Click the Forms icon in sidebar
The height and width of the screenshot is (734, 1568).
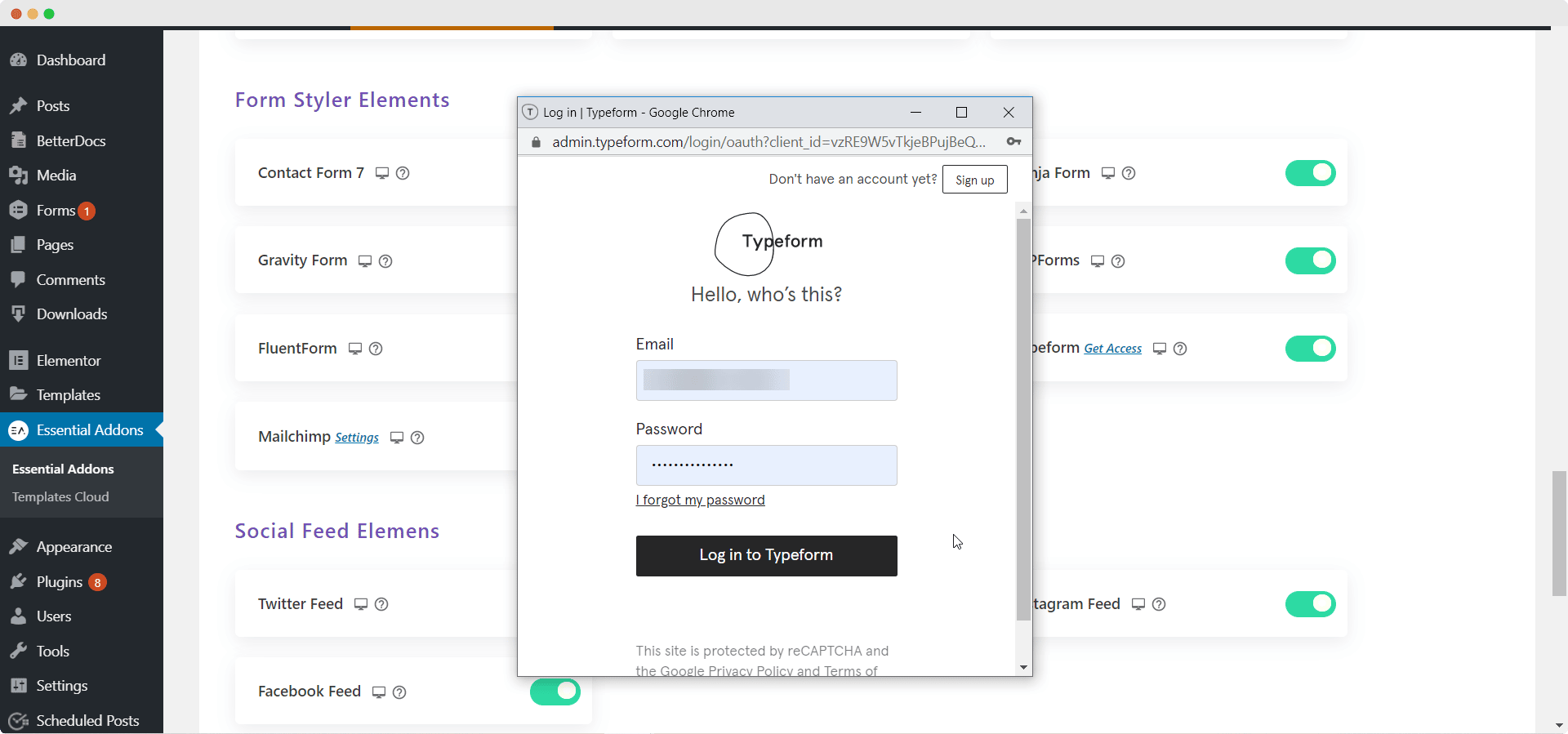tap(18, 211)
